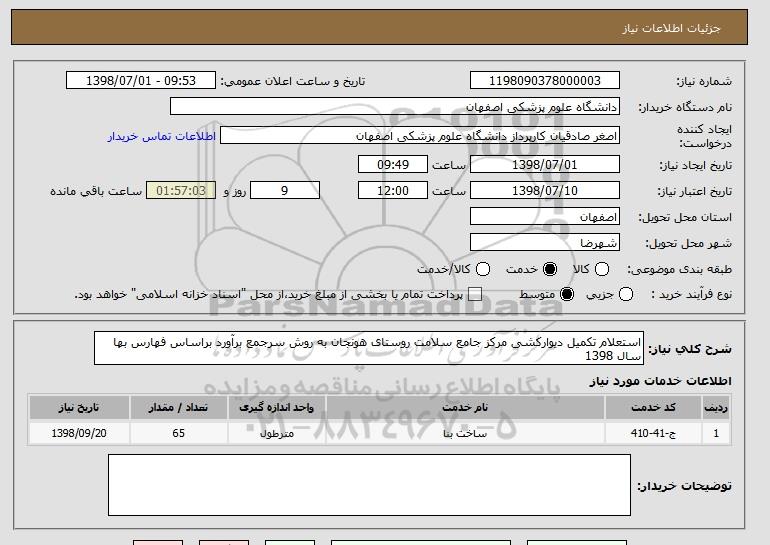This screenshot has height=545, width=770.
Task: Click the نوع فرآیند خرید label
Action: [x=691, y=294]
